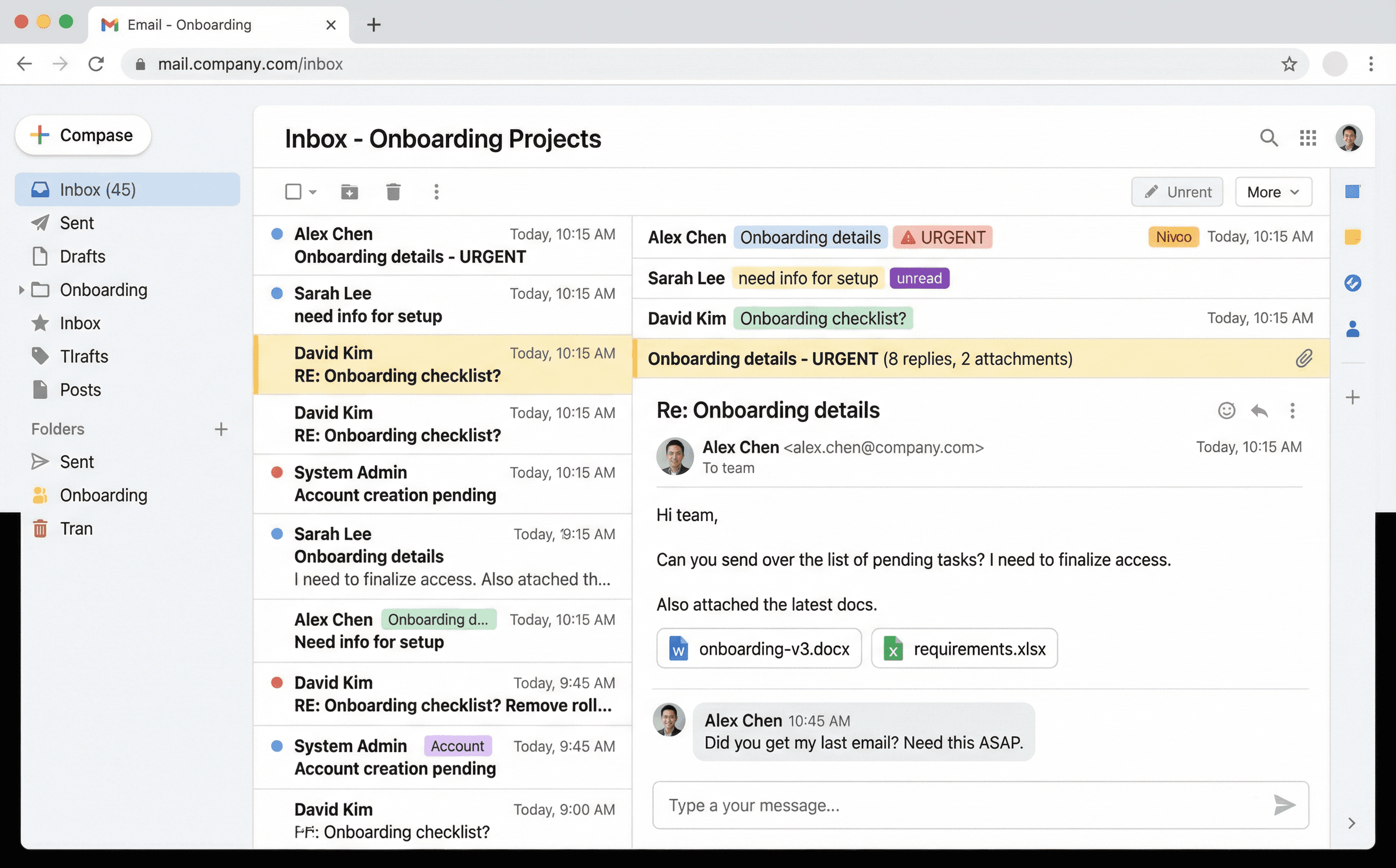Select the Email - Onboarding browser tab
Screen dimensions: 1396x868
click(x=189, y=24)
